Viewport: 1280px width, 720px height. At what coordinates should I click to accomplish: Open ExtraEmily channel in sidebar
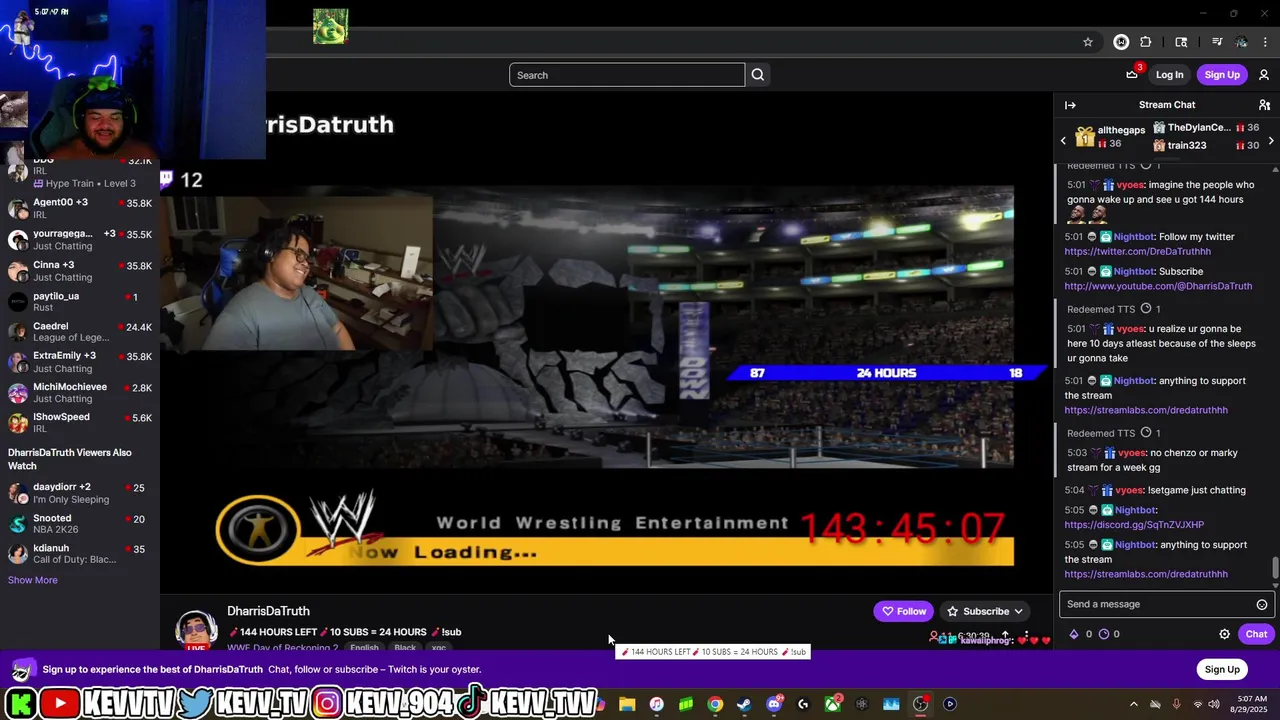80,362
